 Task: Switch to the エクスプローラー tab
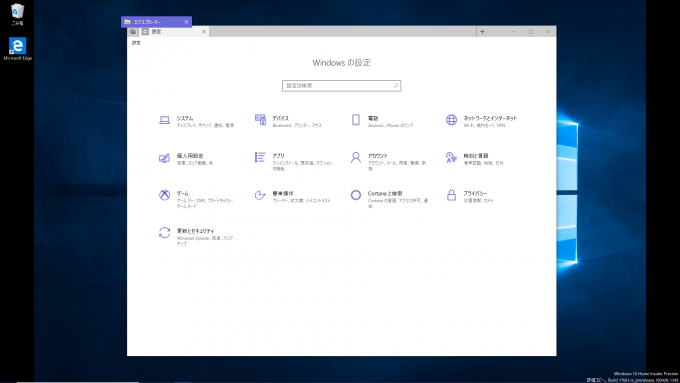click(157, 22)
